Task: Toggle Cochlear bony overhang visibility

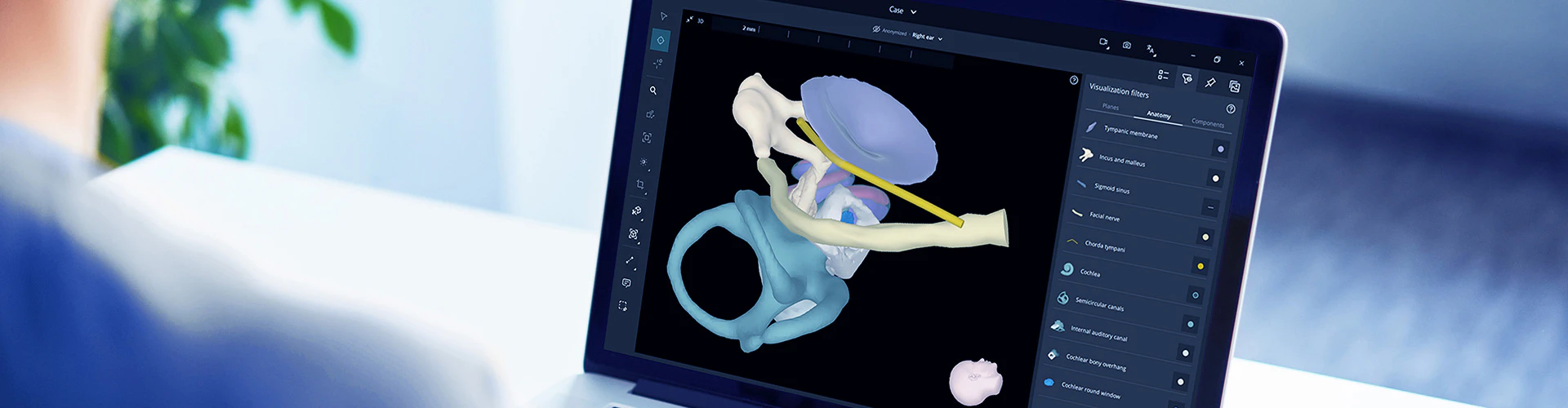Action: [1181, 382]
